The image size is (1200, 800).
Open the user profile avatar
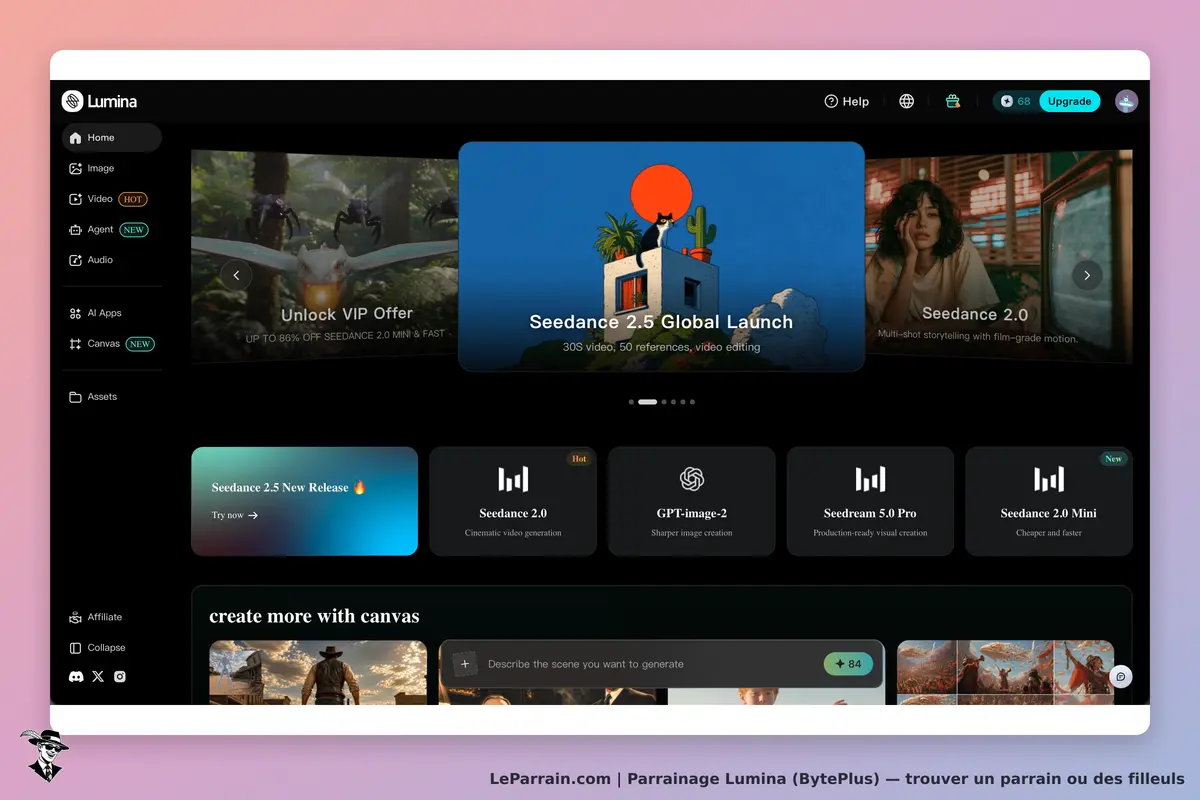[x=1127, y=101]
